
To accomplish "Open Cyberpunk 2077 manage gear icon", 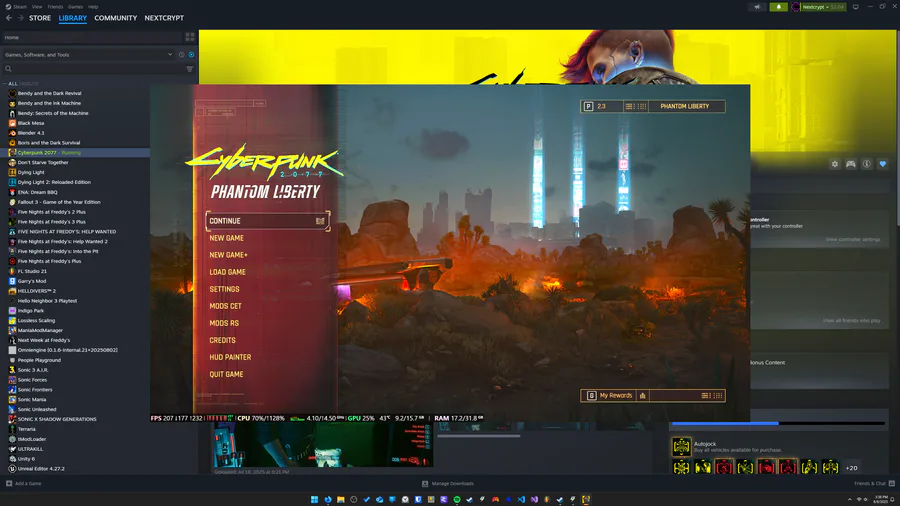I will point(835,164).
